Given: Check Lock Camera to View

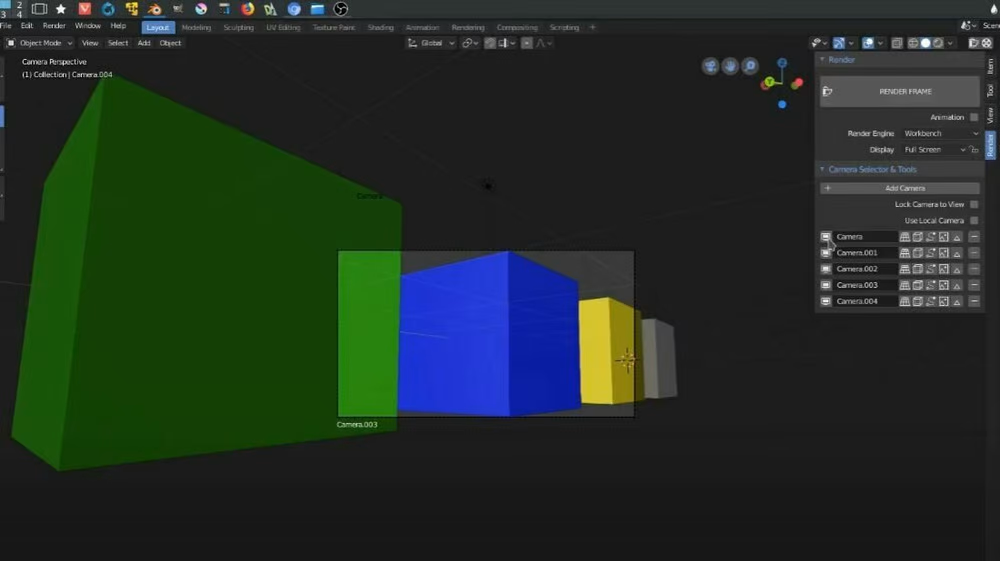Looking at the screenshot, I should tap(974, 204).
